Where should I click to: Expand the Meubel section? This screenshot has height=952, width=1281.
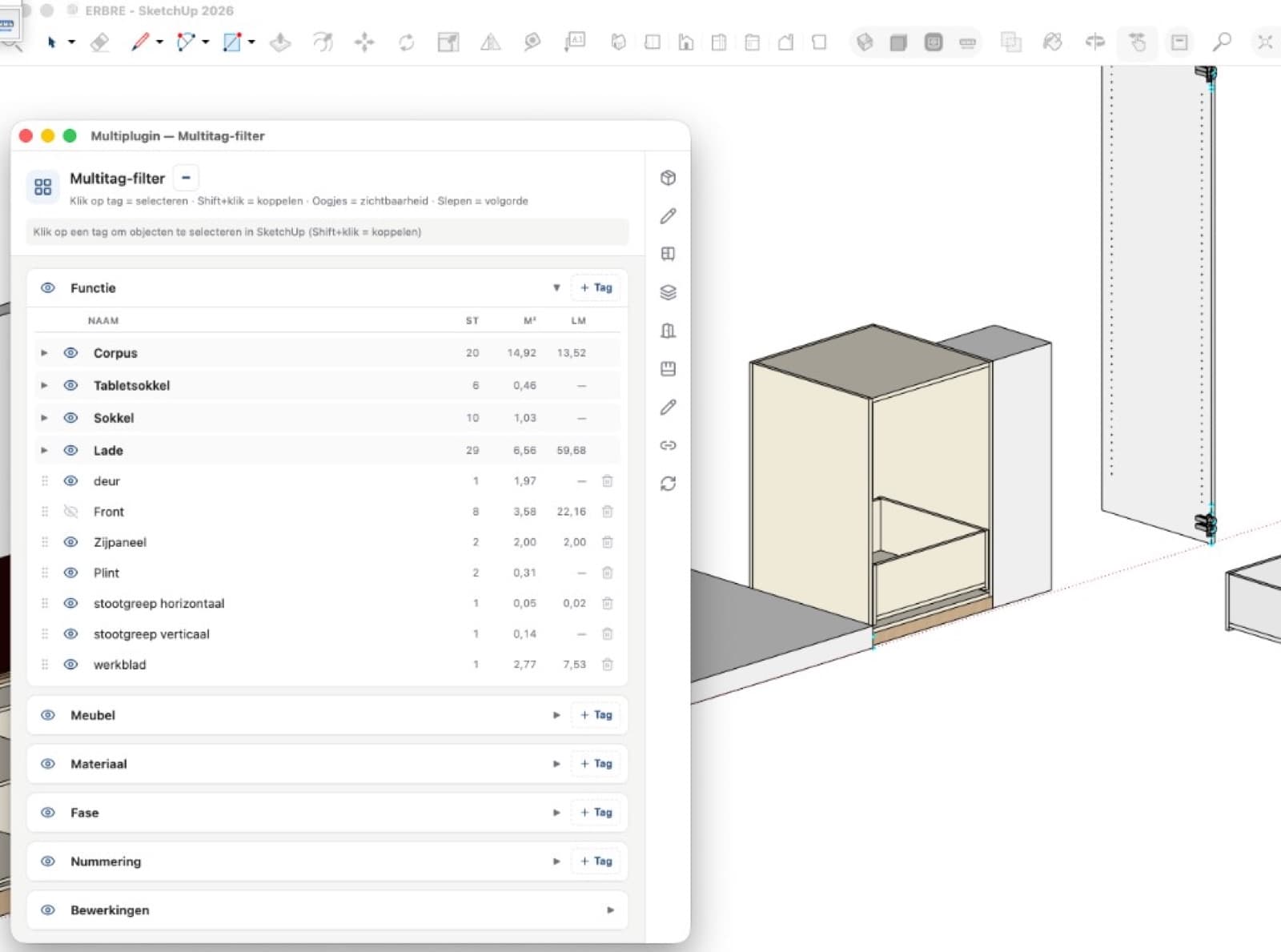click(556, 715)
